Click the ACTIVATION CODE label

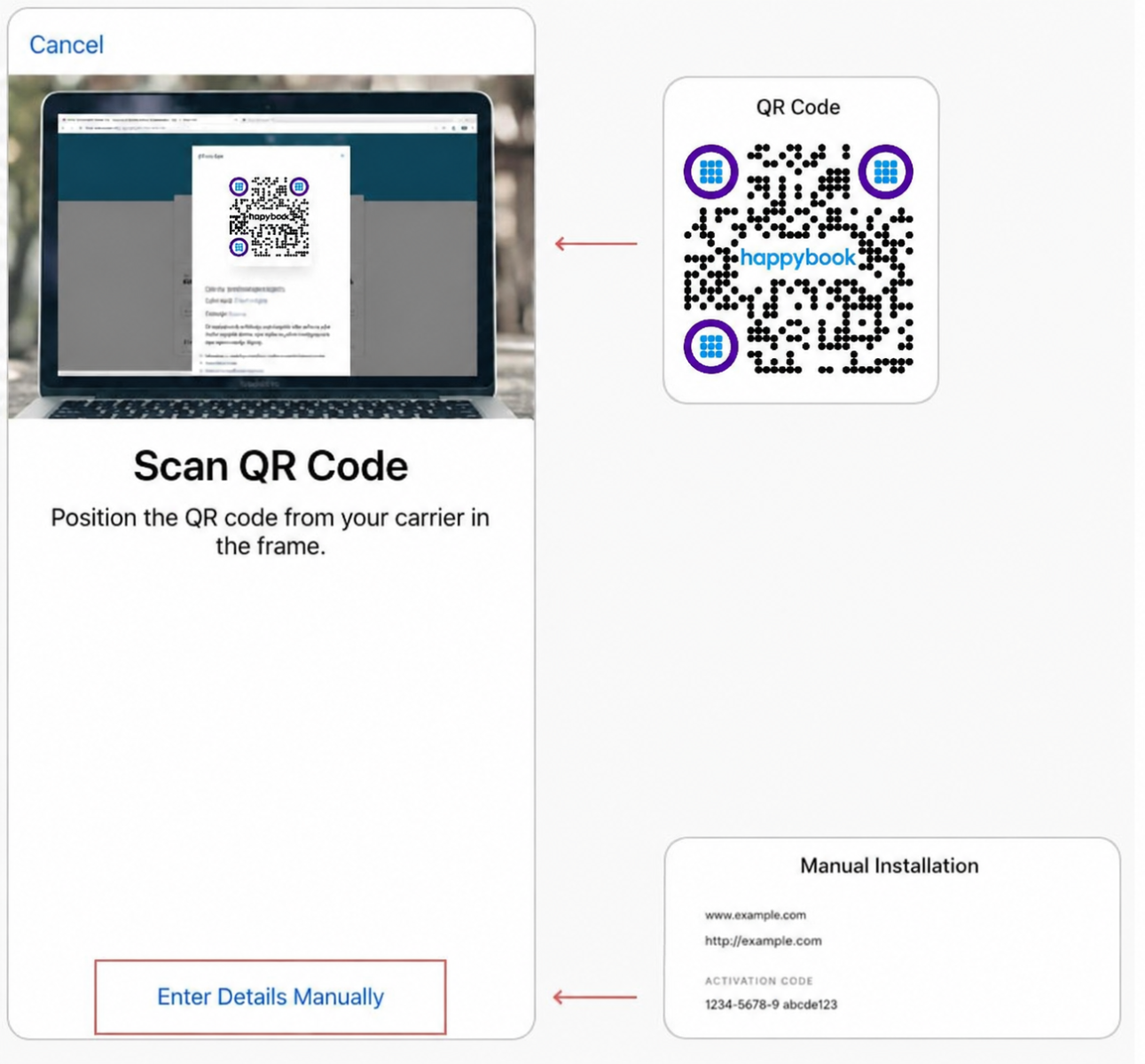[759, 981]
